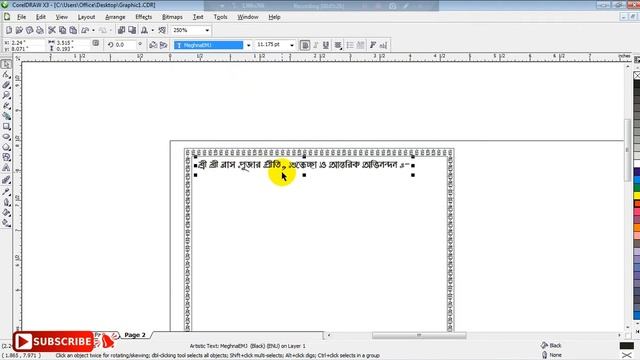Open the Outline tool flyout
The width and height of the screenshot is (640, 360).
[6, 202]
